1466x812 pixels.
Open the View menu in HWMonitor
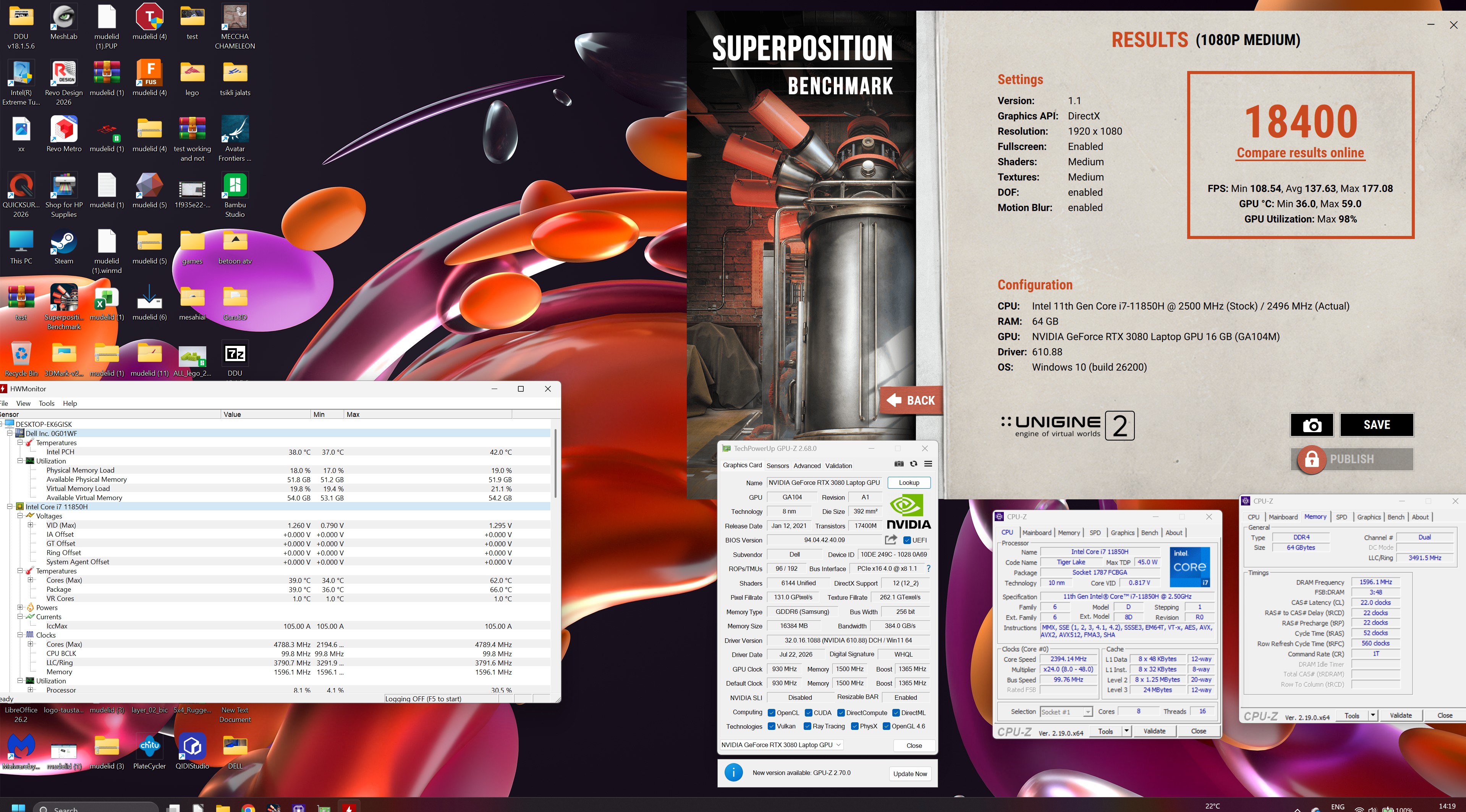23,403
